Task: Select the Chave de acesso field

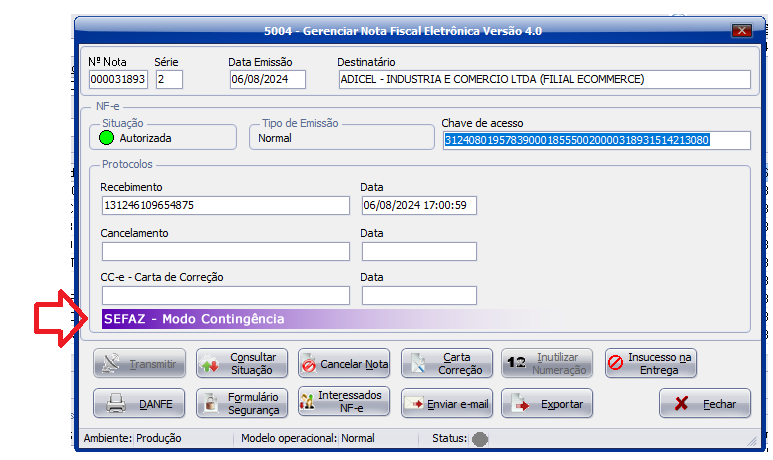Action: click(x=582, y=140)
